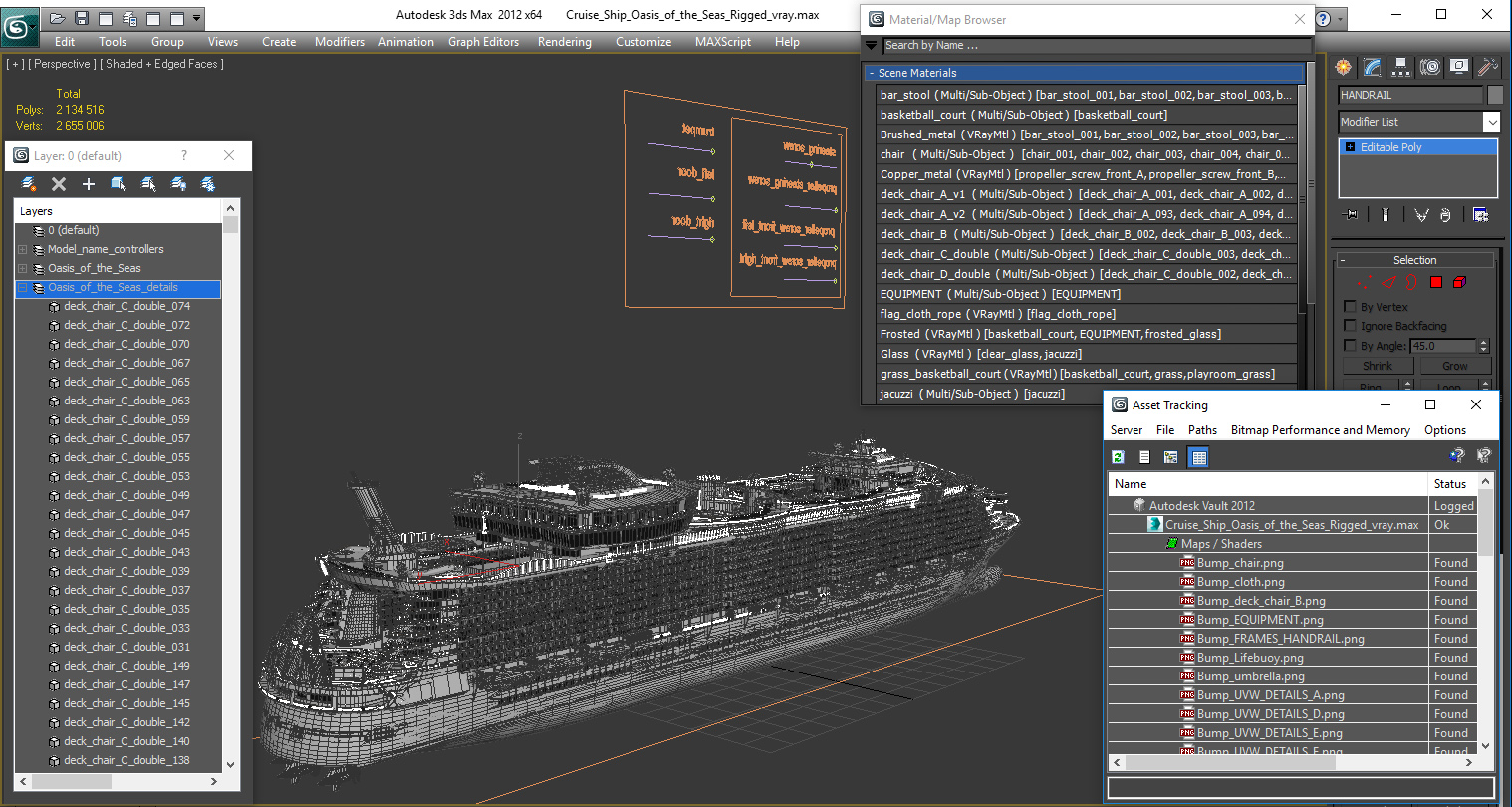Collapse Oasis_of_the_Seas_details layer
The height and width of the screenshot is (807, 1512).
[23, 287]
